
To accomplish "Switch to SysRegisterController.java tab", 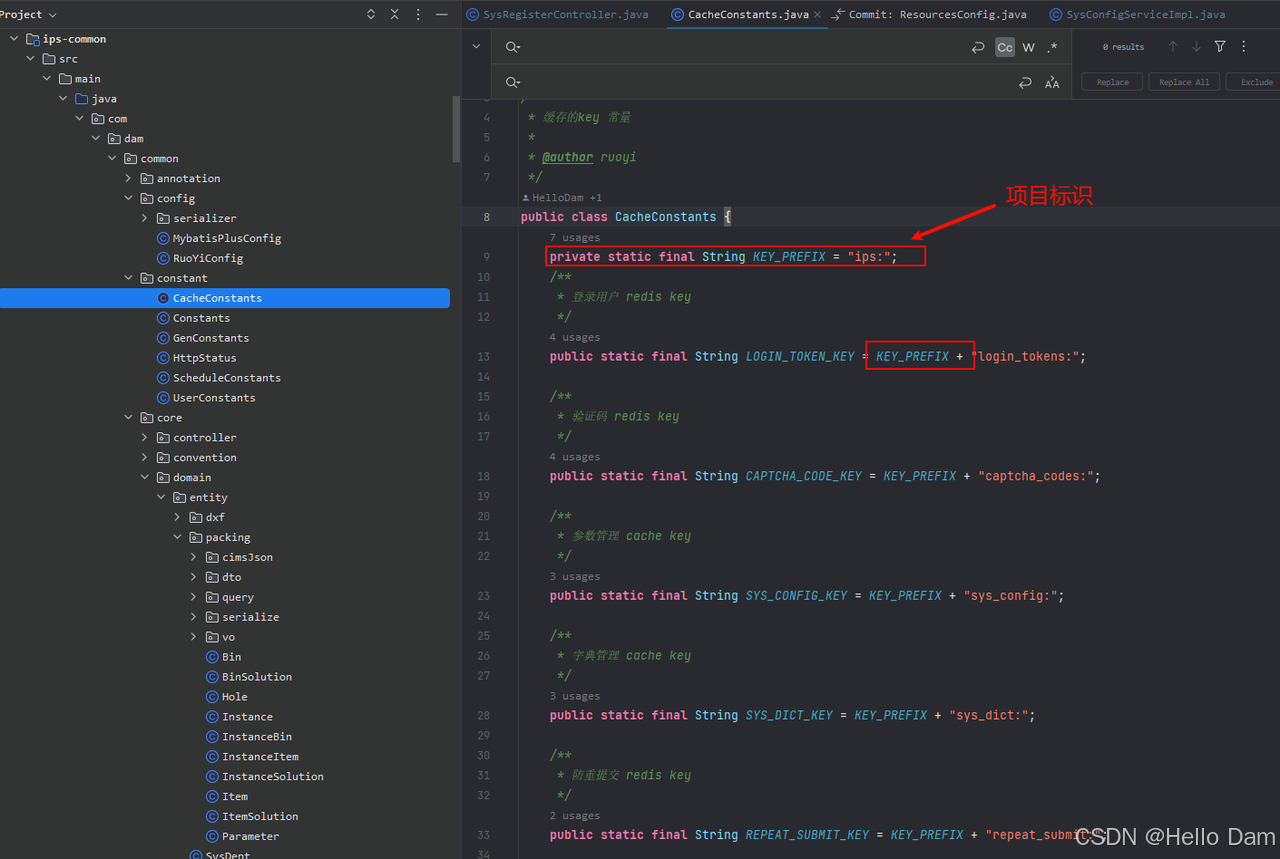I will [x=557, y=14].
